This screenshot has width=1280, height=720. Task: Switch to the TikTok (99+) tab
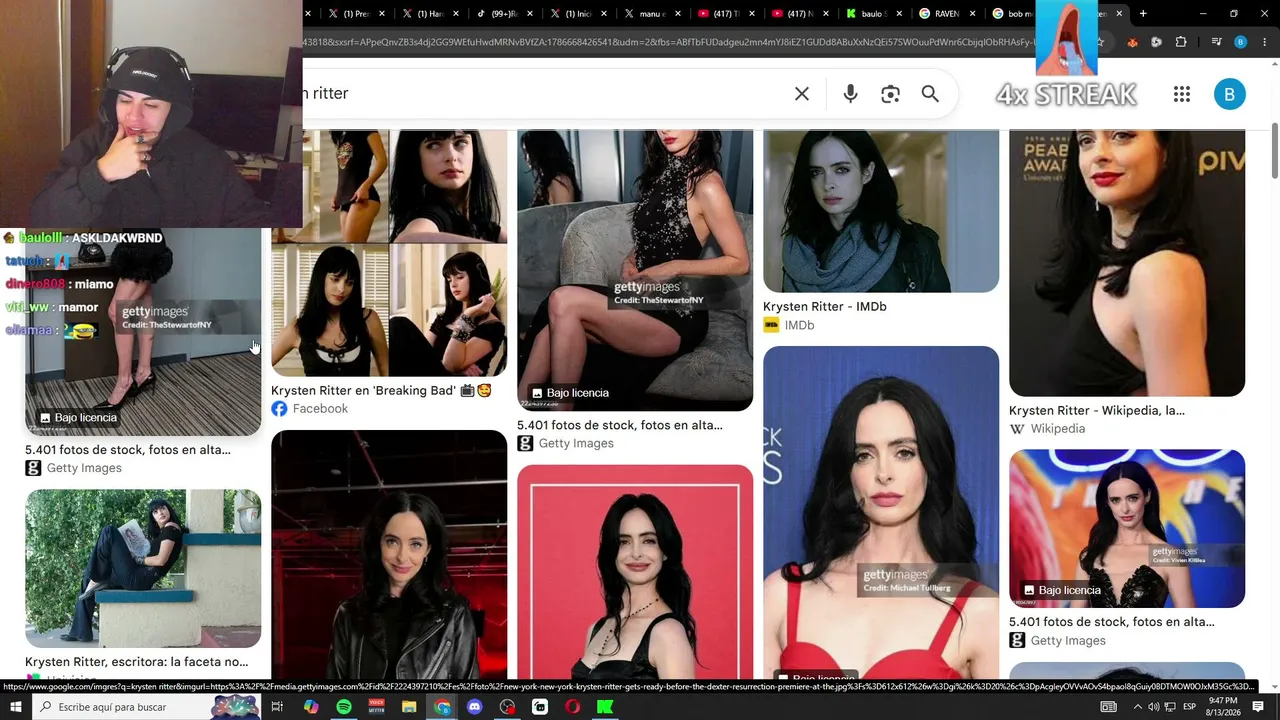coord(505,14)
